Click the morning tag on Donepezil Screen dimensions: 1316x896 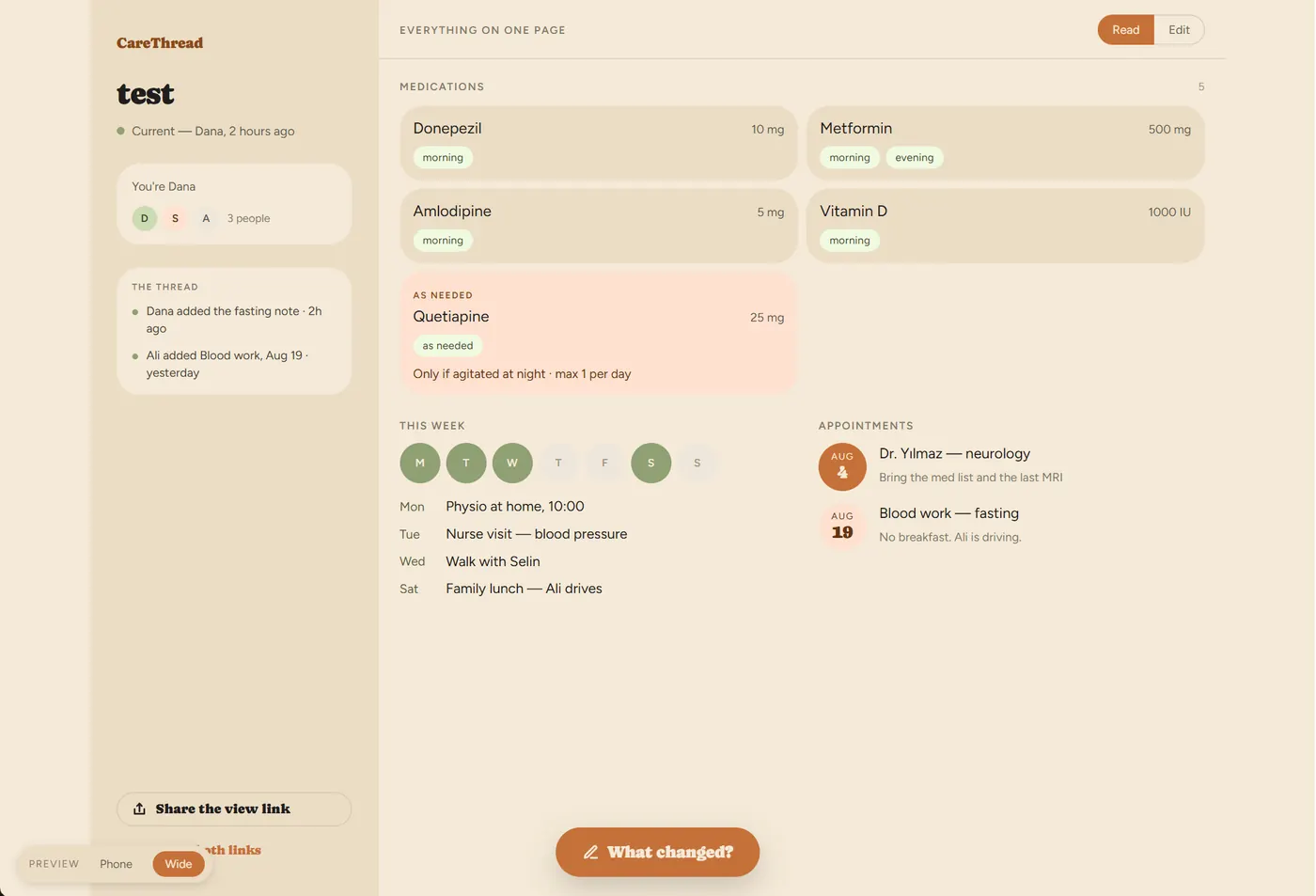[x=443, y=158]
